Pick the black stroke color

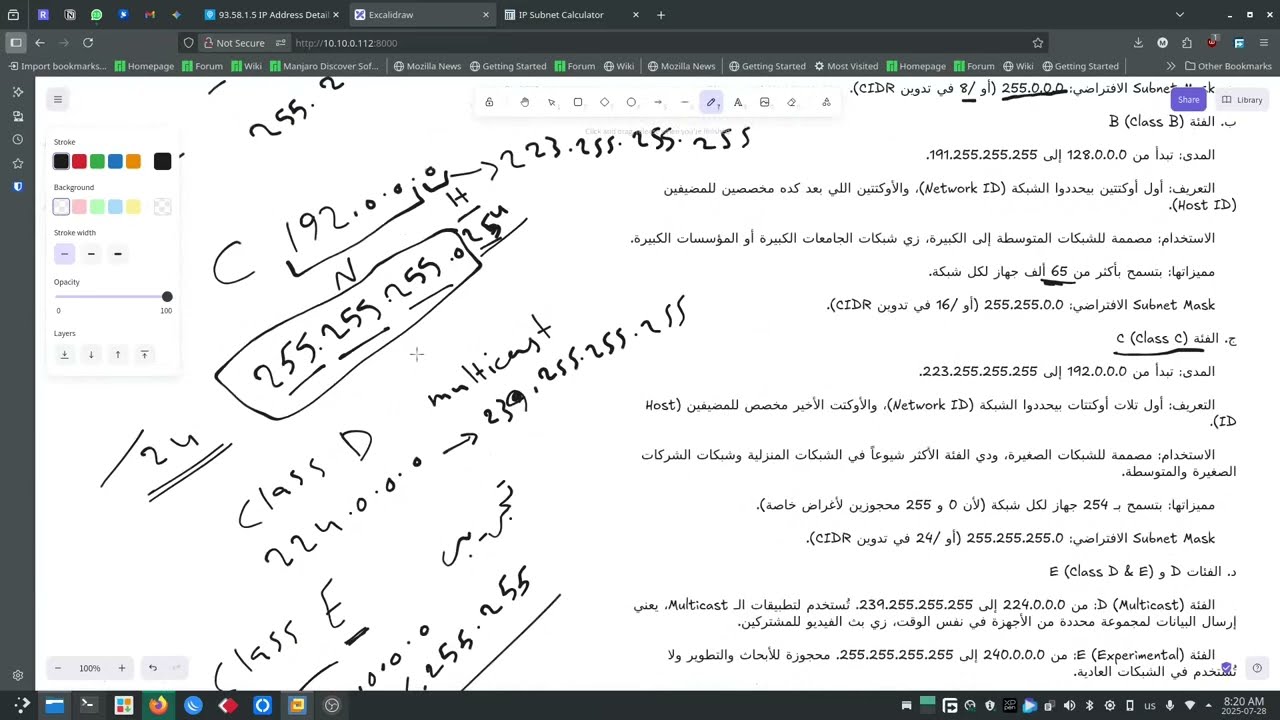[x=61, y=161]
